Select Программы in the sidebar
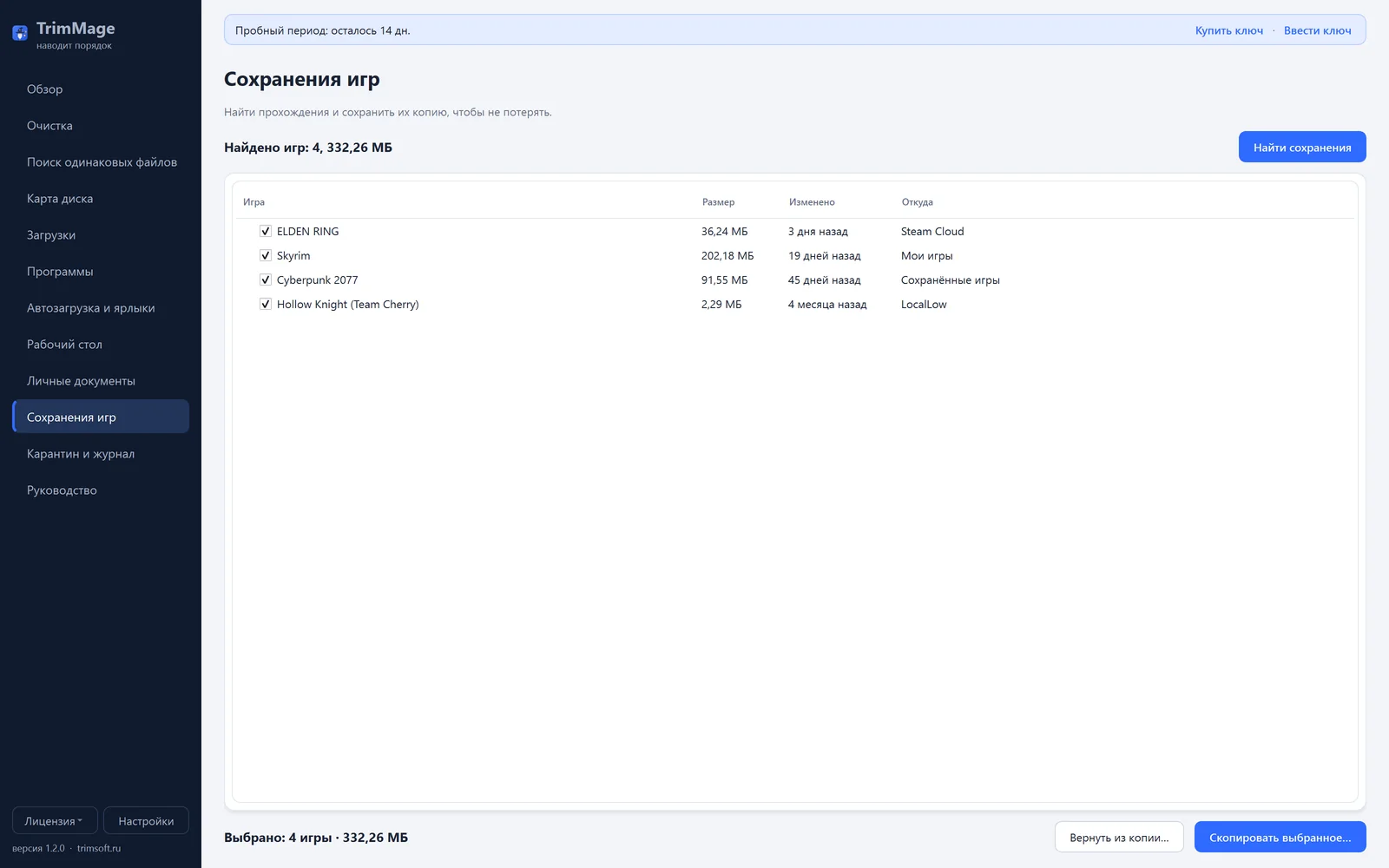The width and height of the screenshot is (1389, 868). (101, 272)
